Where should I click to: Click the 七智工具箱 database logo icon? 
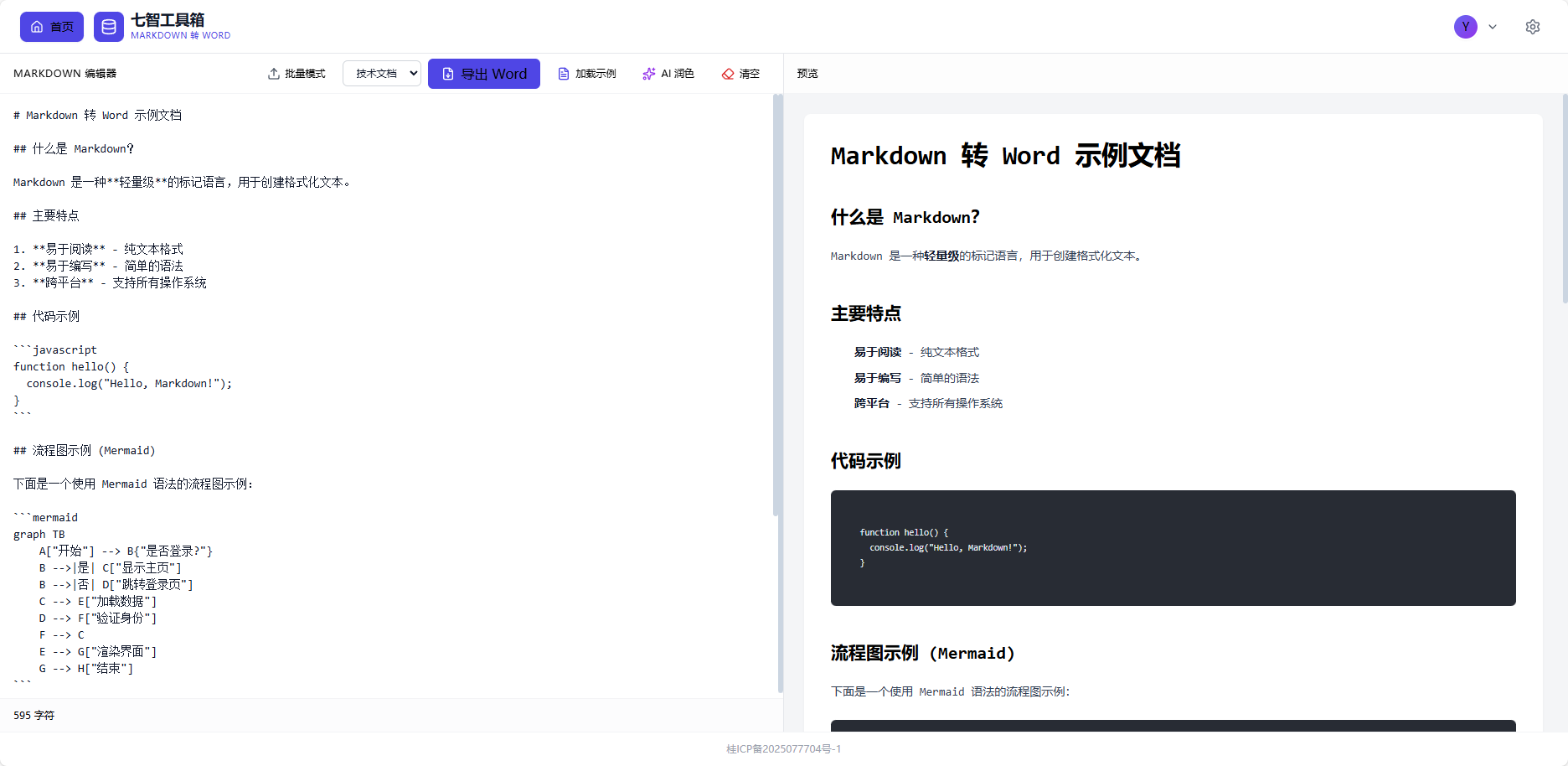[x=109, y=27]
